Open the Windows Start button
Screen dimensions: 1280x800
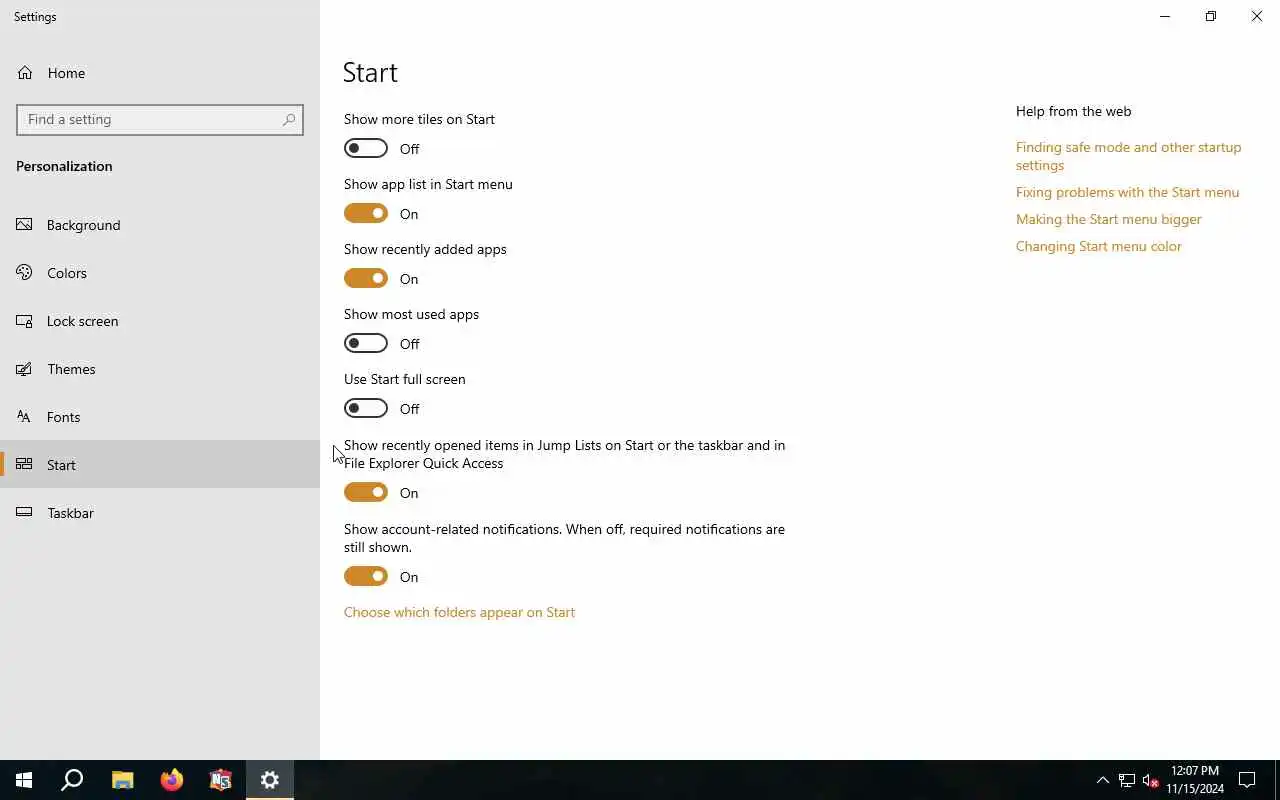coord(24,780)
